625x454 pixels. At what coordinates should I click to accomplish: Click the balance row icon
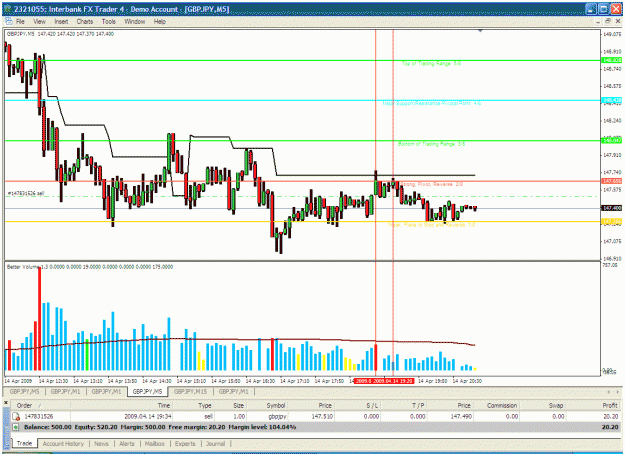(x=16, y=427)
